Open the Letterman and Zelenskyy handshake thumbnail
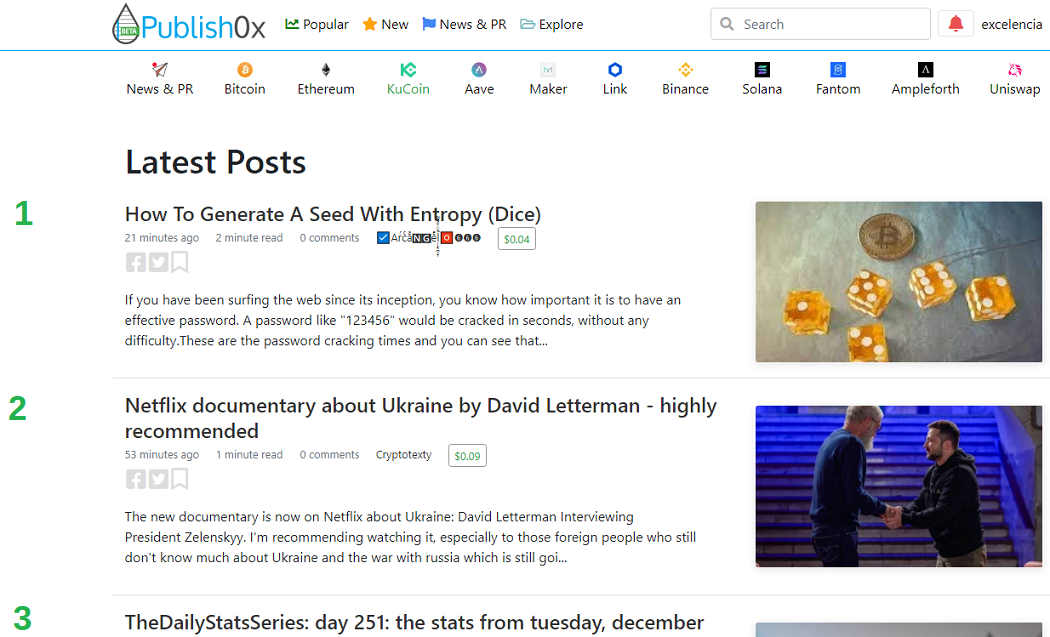1050x637 pixels. (x=899, y=486)
